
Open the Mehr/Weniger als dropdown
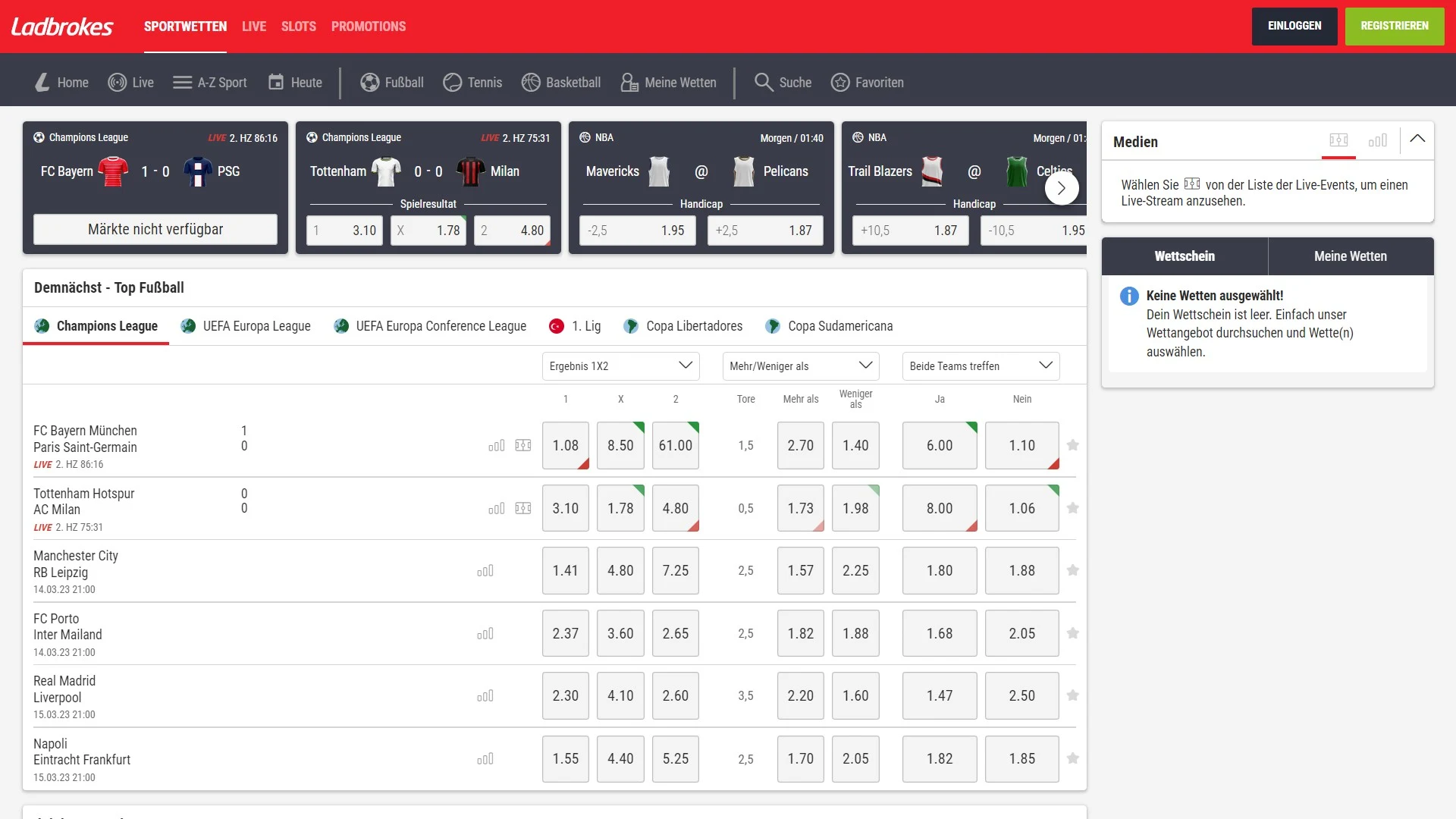pyautogui.click(x=801, y=366)
